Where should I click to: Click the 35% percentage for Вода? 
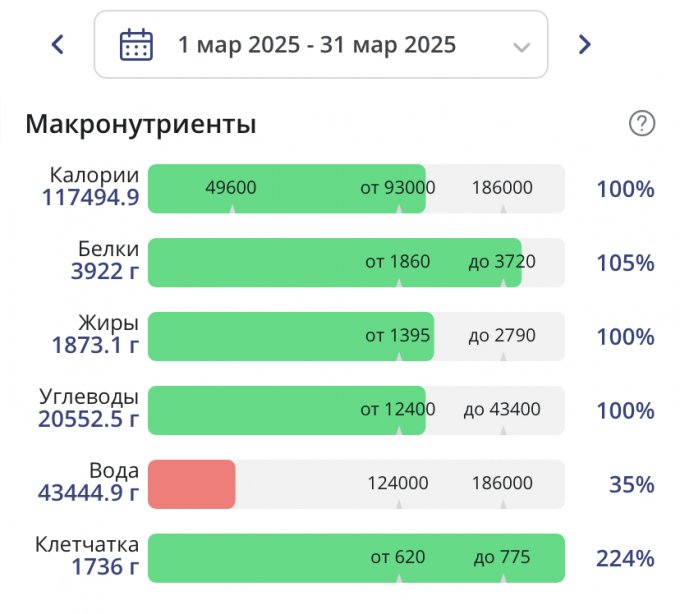click(631, 485)
